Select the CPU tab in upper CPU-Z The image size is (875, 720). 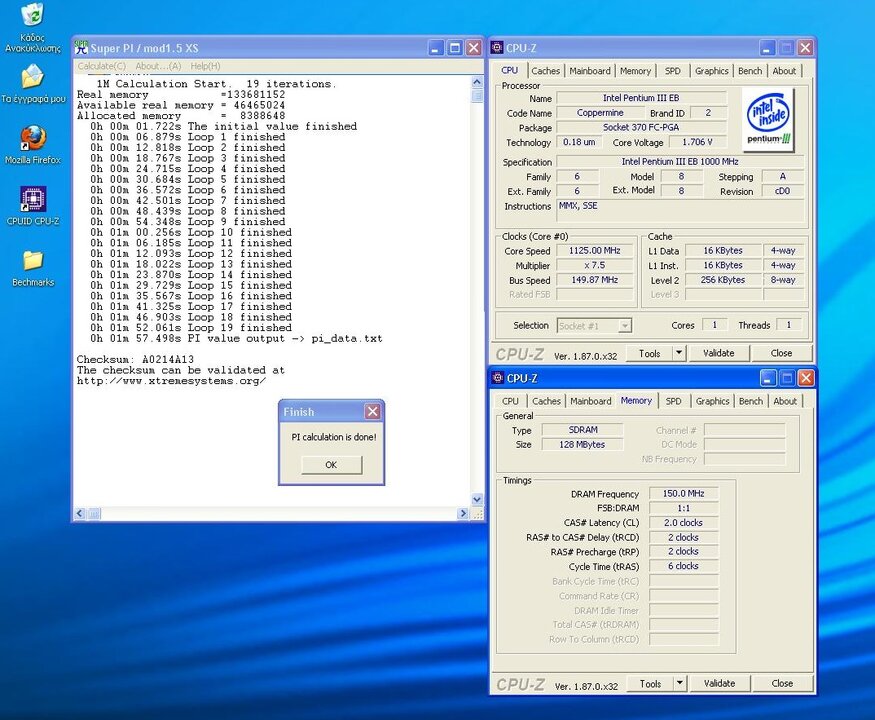coord(509,70)
